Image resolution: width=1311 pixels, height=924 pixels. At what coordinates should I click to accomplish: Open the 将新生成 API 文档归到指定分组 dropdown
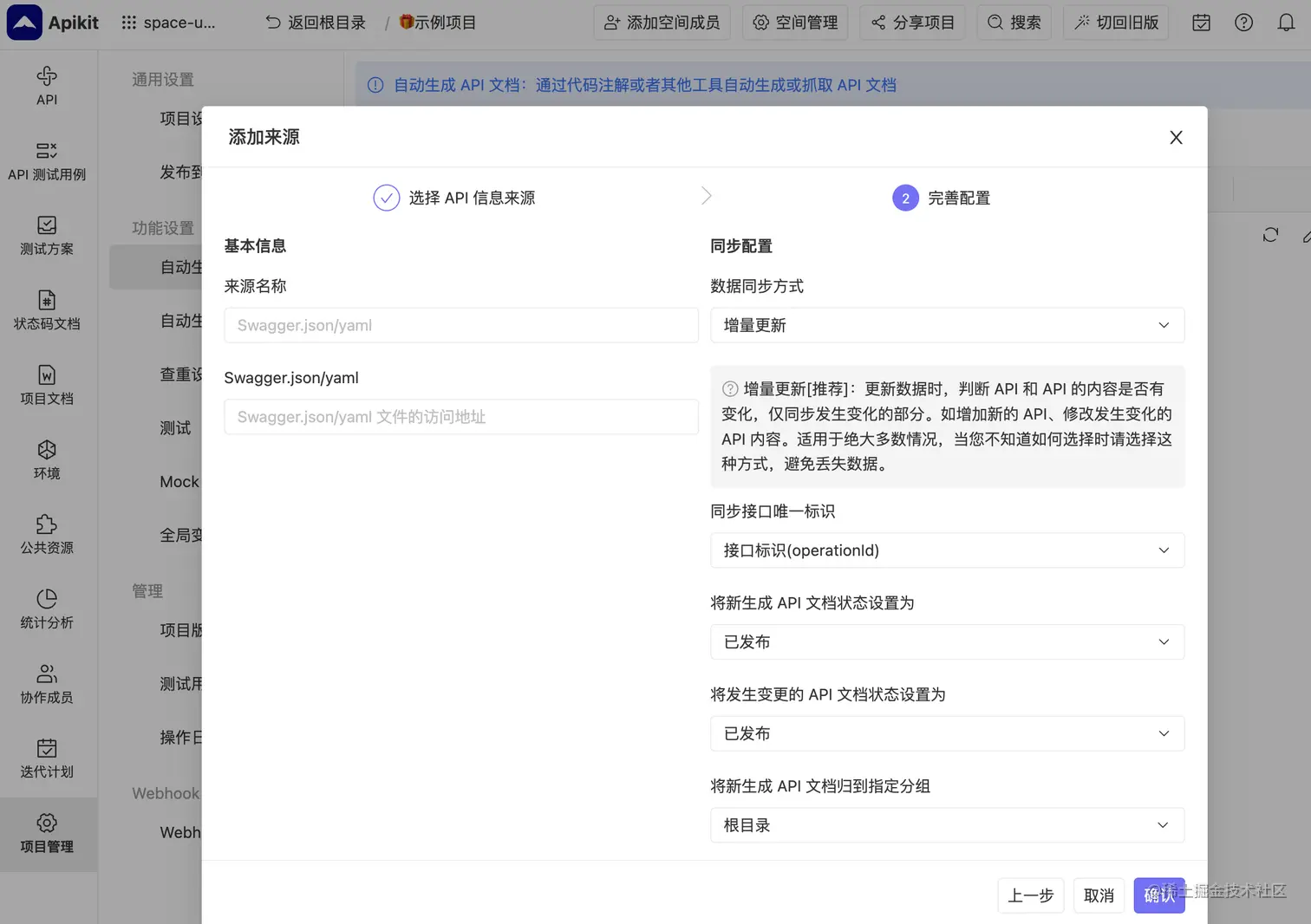pyautogui.click(x=947, y=825)
